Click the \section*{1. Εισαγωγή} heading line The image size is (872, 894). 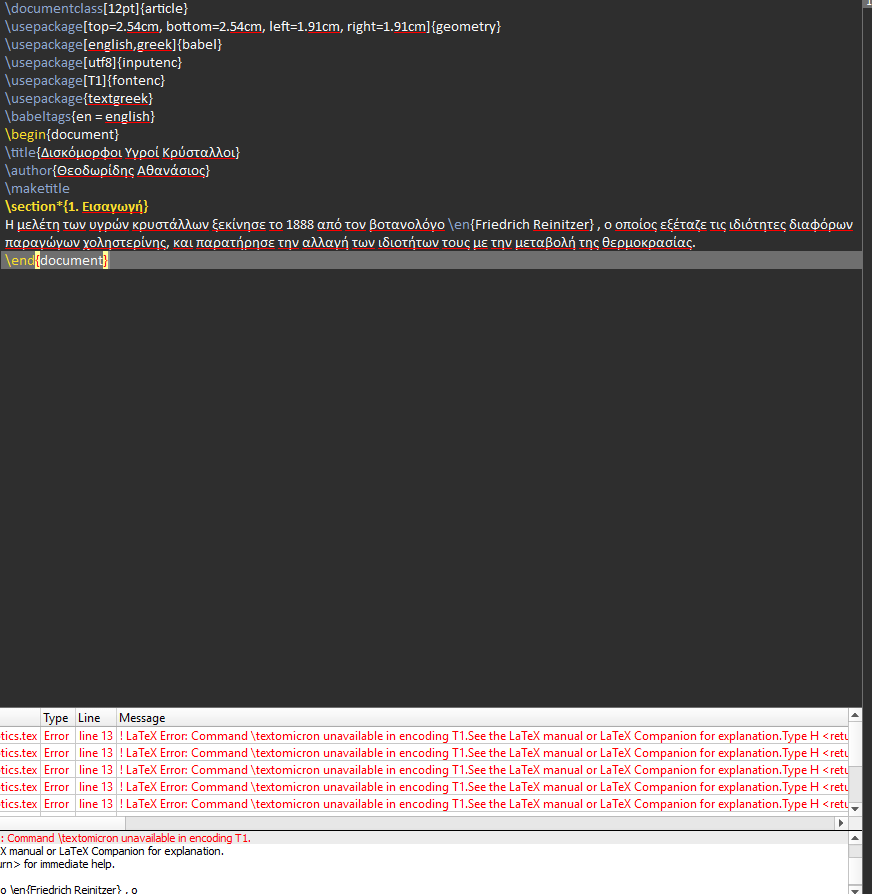75,206
